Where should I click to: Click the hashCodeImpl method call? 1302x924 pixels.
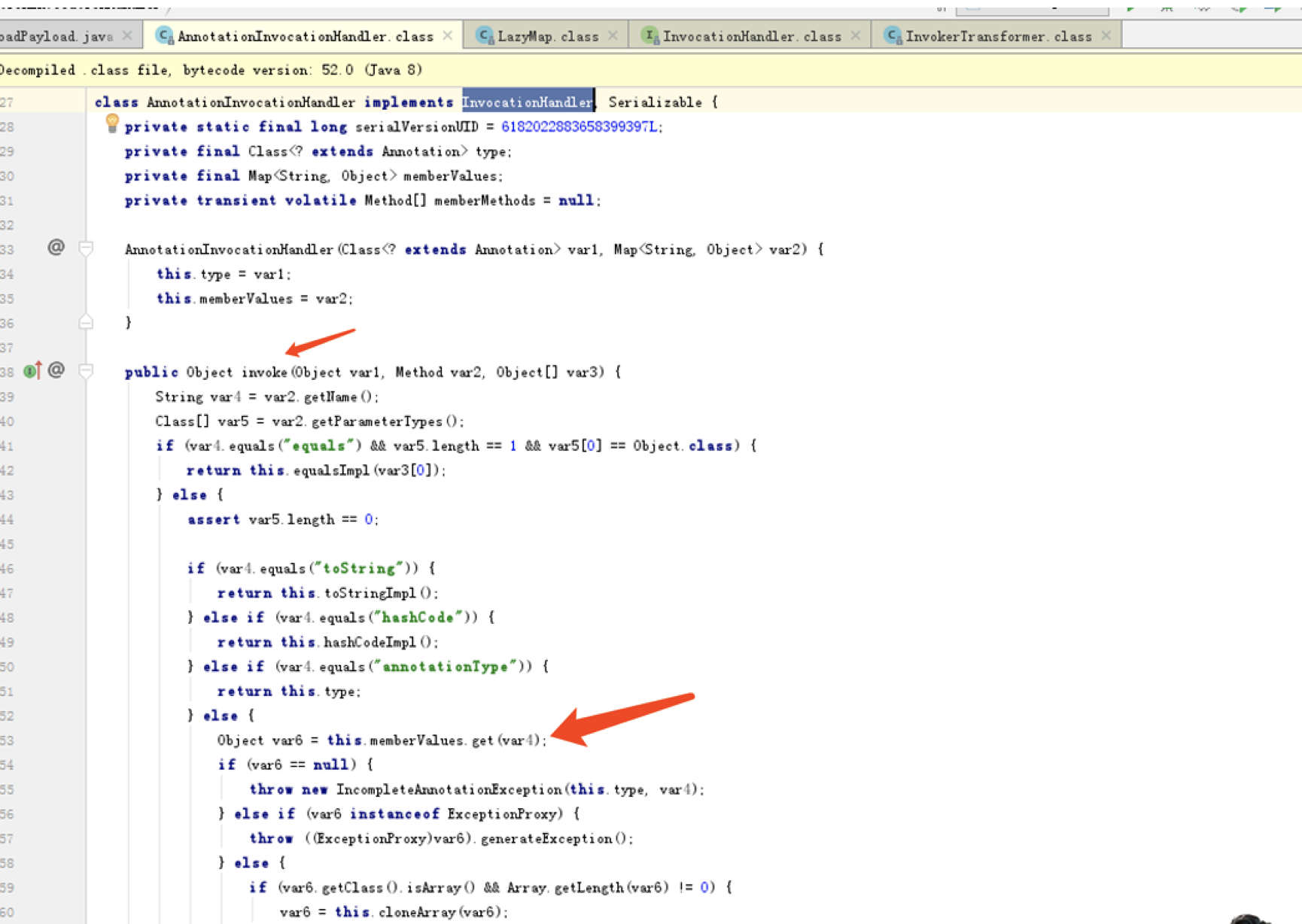[370, 643]
